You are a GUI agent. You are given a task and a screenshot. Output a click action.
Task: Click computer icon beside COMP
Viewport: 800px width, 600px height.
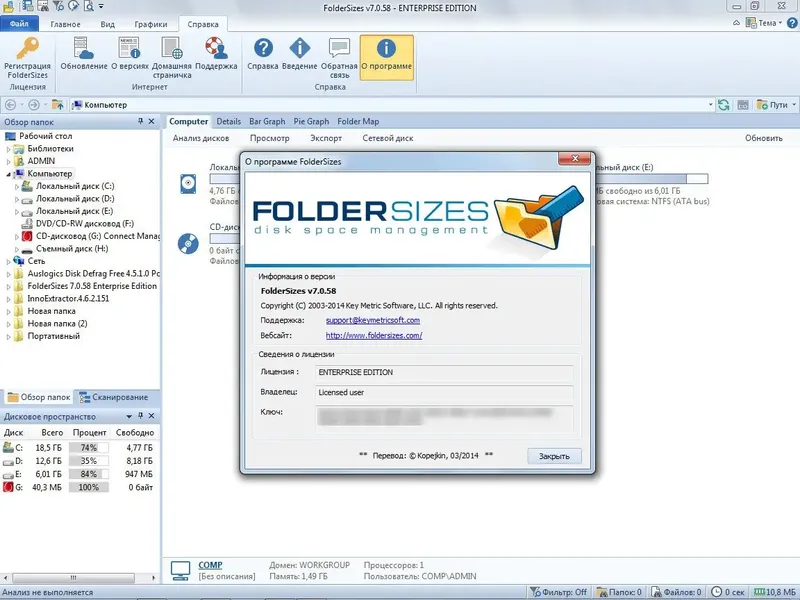180,570
